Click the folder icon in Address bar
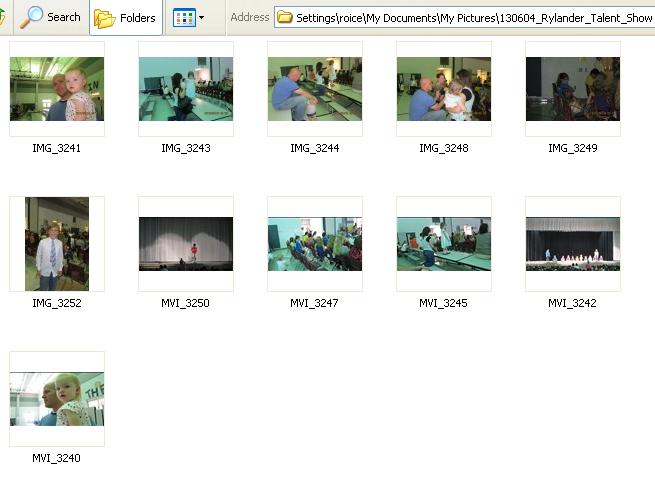Screen dimensions: 655x490 pyautogui.click(x=285, y=18)
